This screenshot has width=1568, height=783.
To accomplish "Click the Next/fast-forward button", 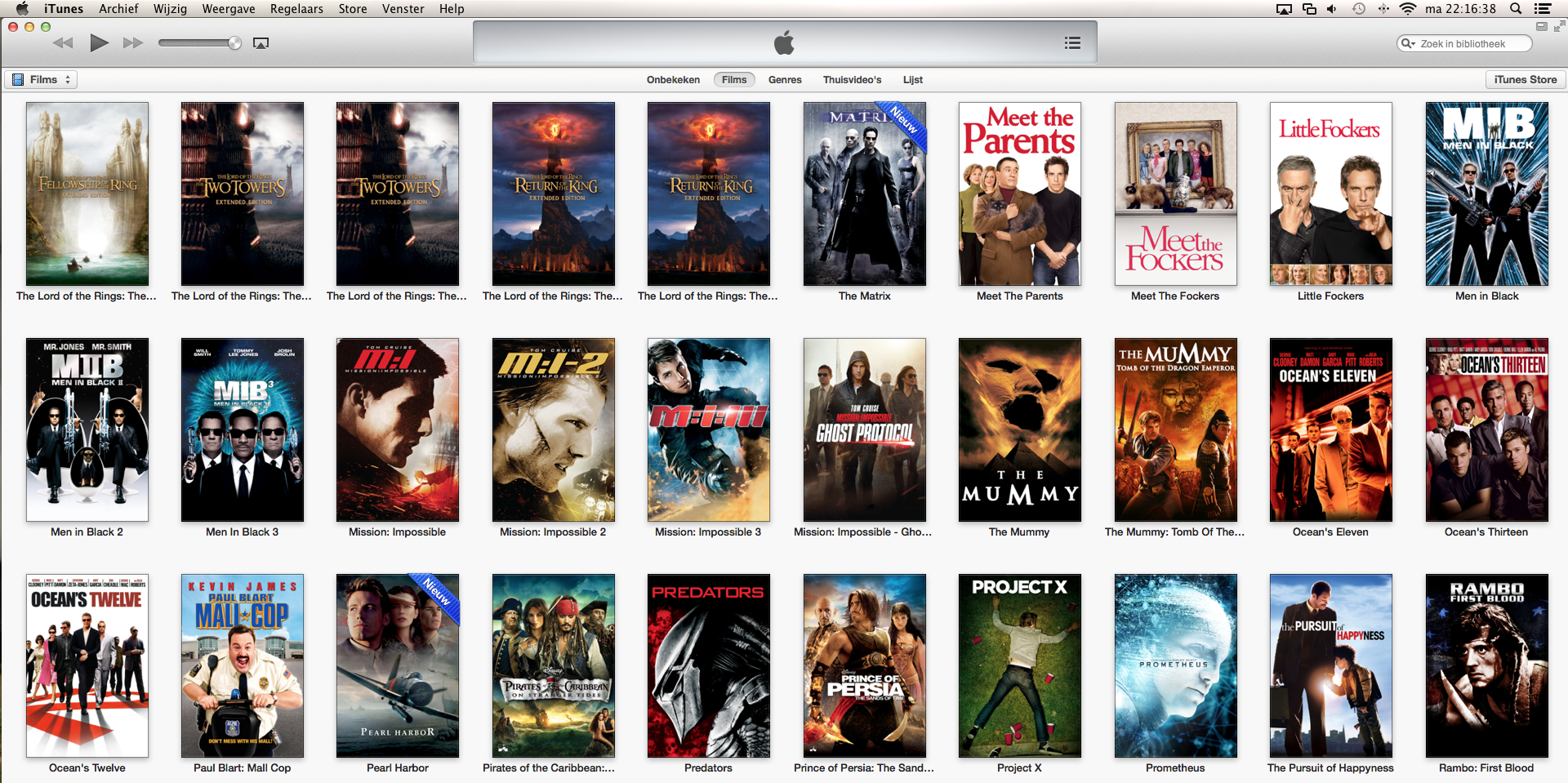I will (x=133, y=43).
